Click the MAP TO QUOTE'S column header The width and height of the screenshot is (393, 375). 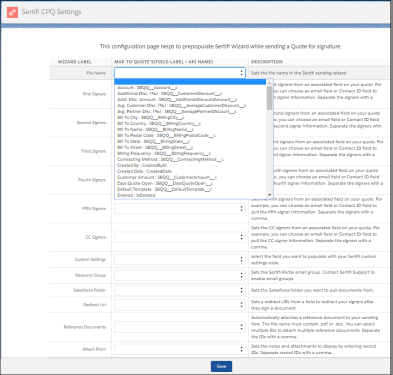(164, 62)
